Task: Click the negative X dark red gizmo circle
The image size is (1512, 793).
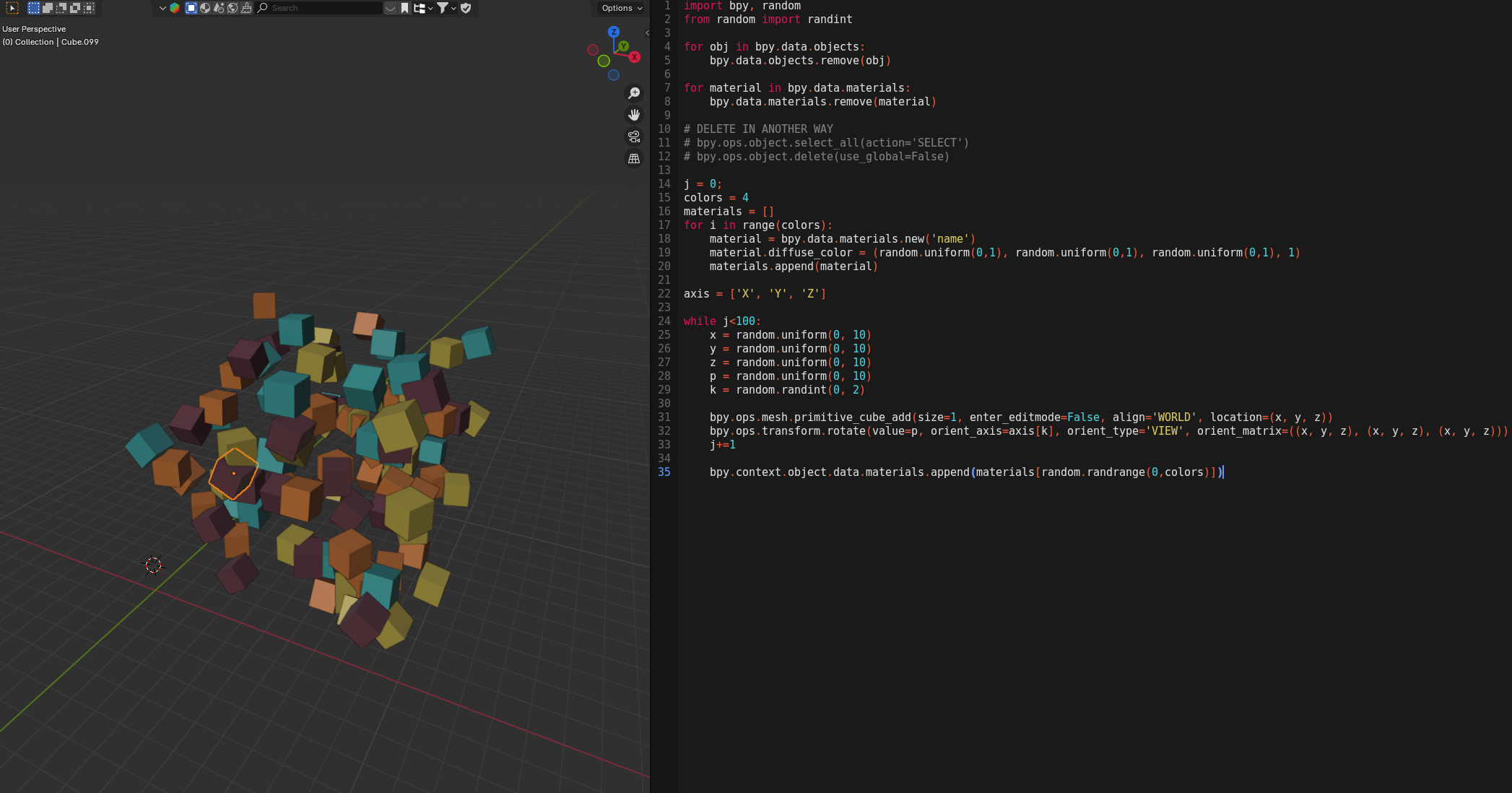Action: [593, 50]
